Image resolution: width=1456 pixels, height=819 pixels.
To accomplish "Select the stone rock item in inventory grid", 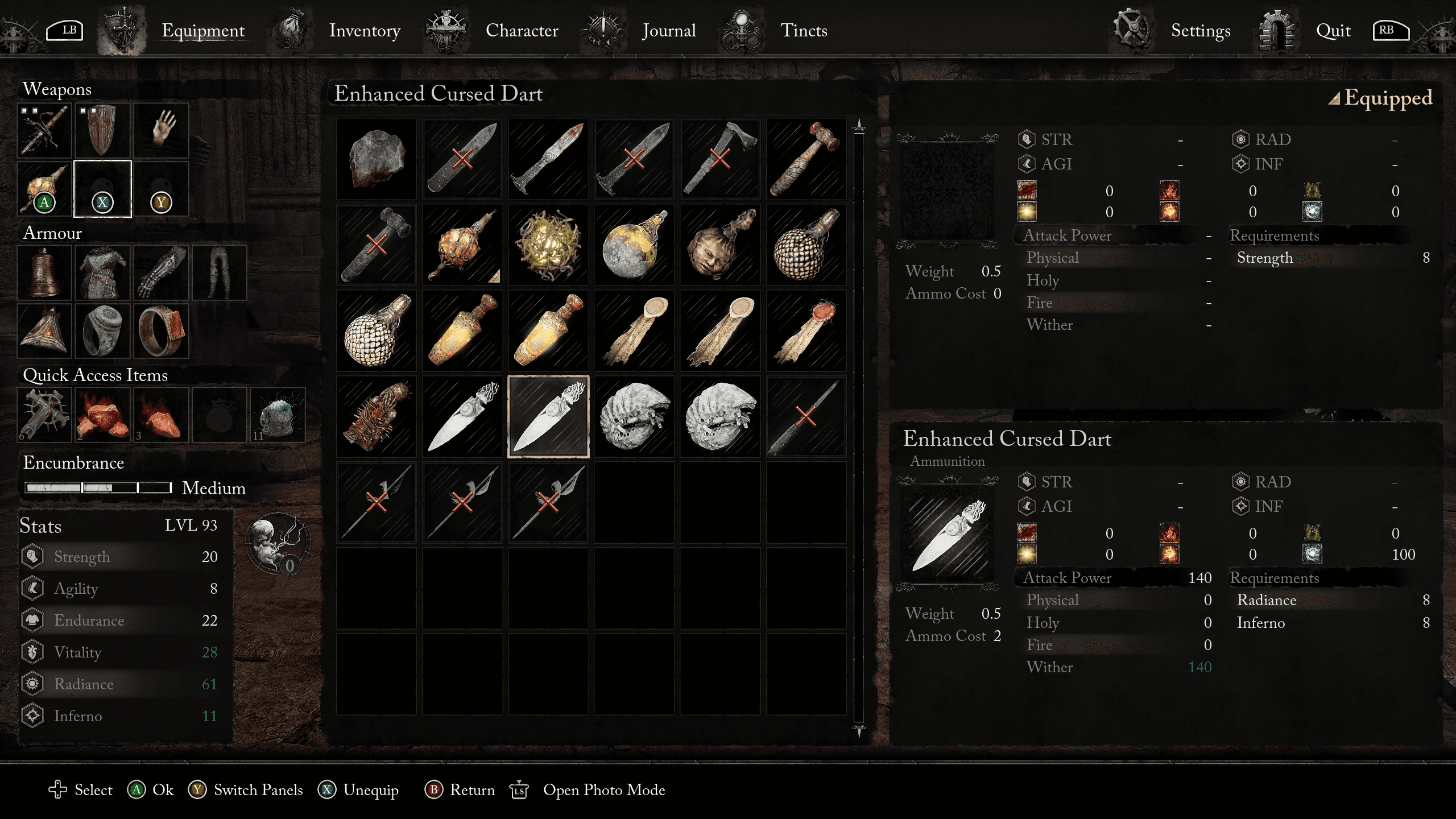I will click(376, 159).
